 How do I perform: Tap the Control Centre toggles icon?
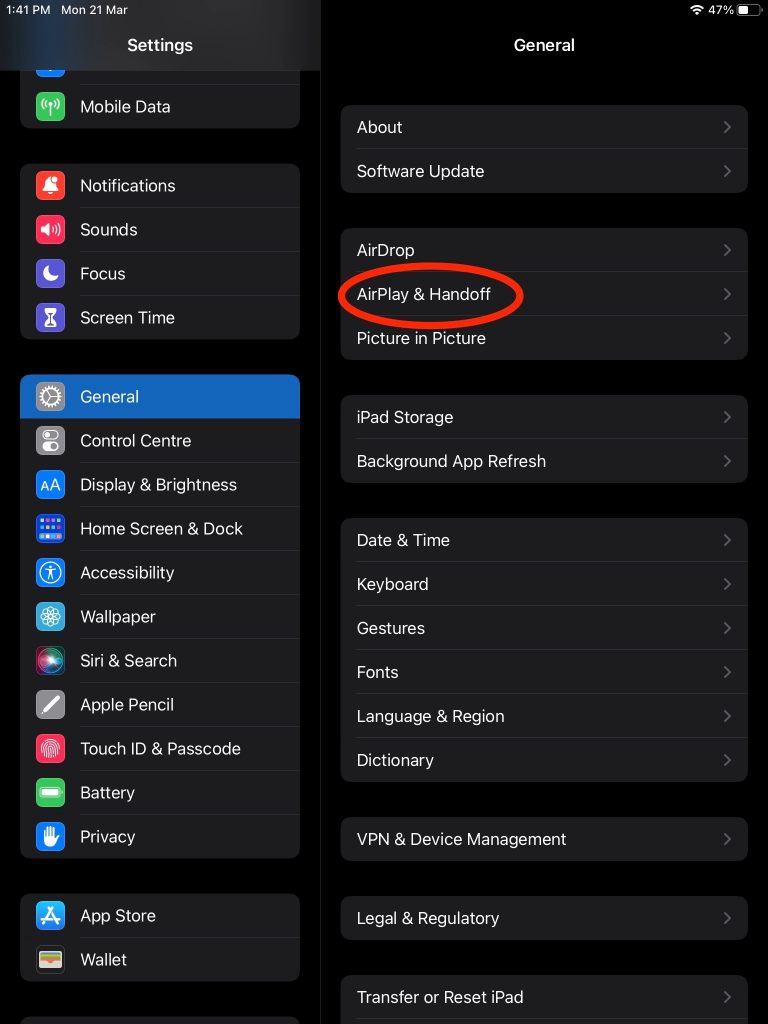tap(50, 441)
